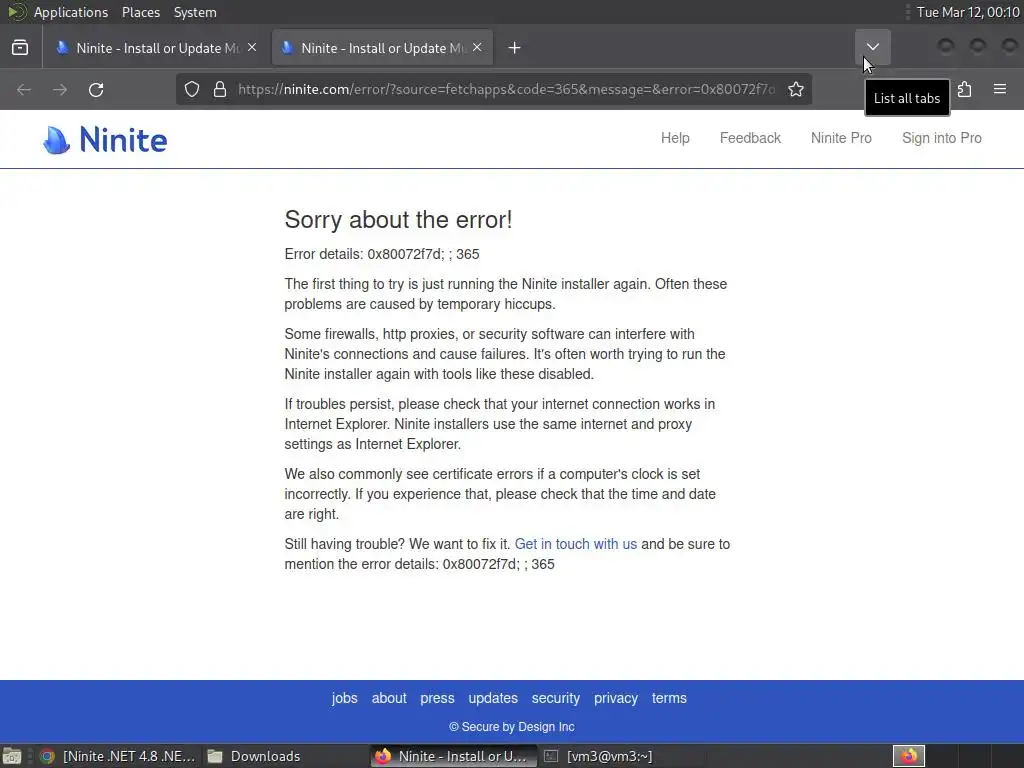Open the System menu
1024x768 pixels.
point(195,12)
